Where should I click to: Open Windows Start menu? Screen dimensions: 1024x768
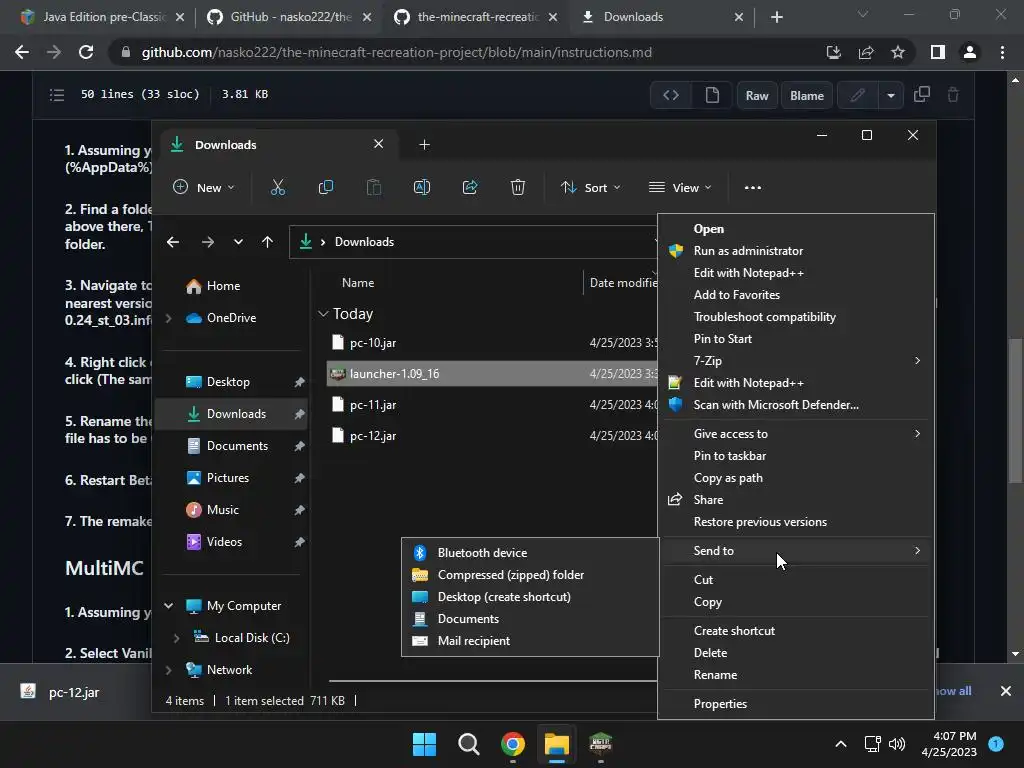pos(424,744)
